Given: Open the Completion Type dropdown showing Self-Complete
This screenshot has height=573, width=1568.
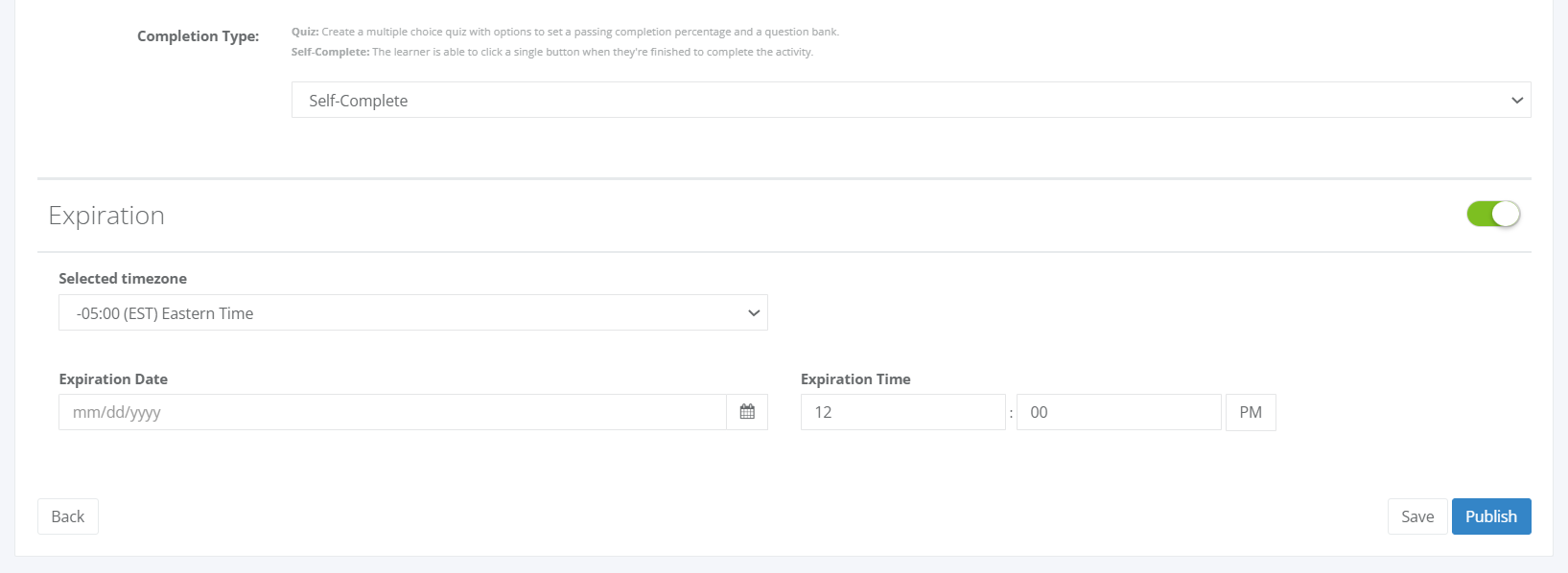Looking at the screenshot, I should click(x=910, y=100).
